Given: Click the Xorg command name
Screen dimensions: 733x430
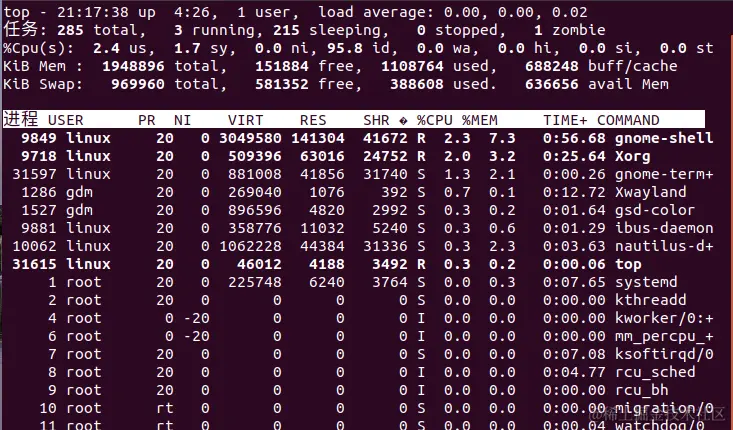Looking at the screenshot, I should [x=632, y=156].
